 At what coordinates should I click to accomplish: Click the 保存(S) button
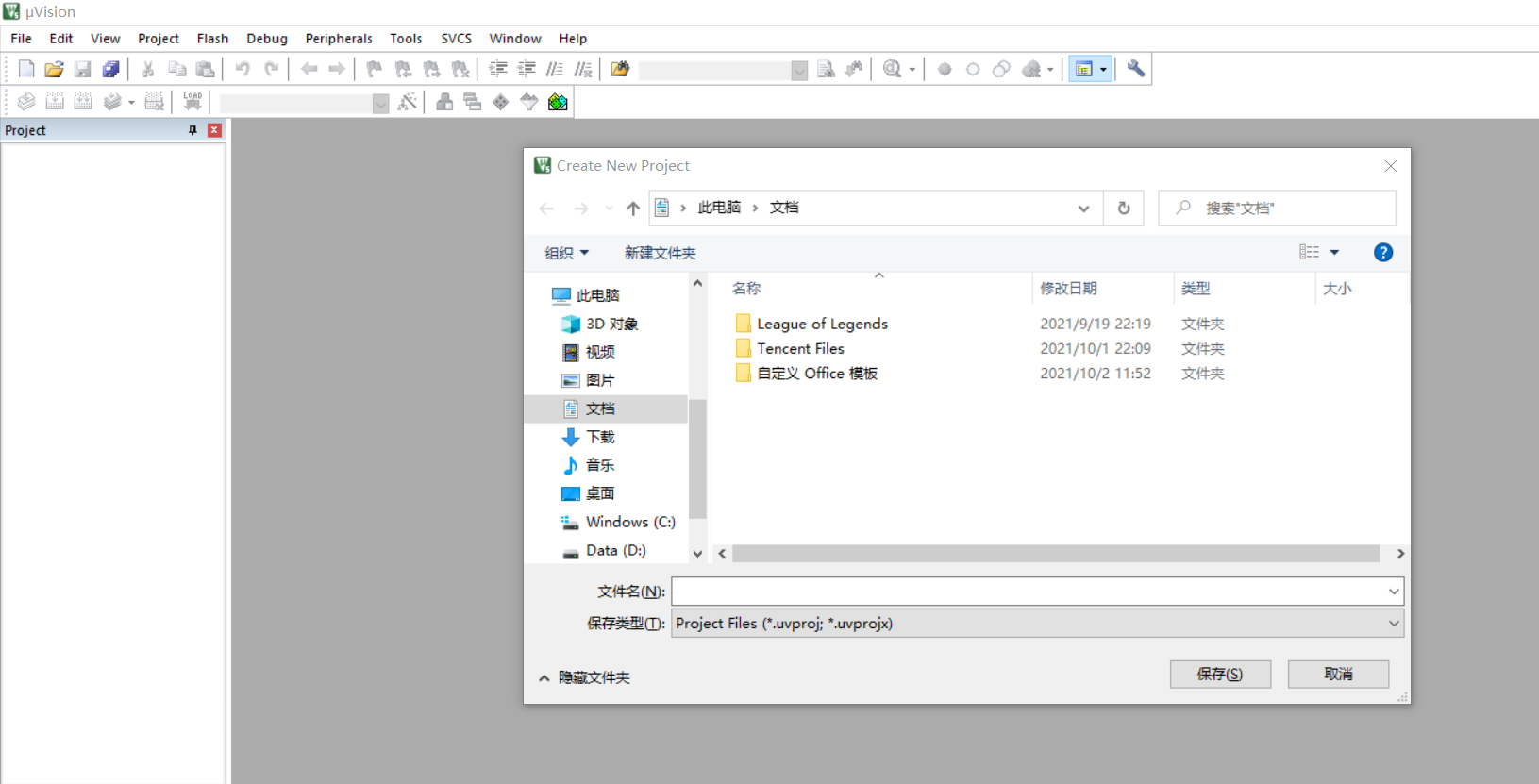pyautogui.click(x=1220, y=674)
